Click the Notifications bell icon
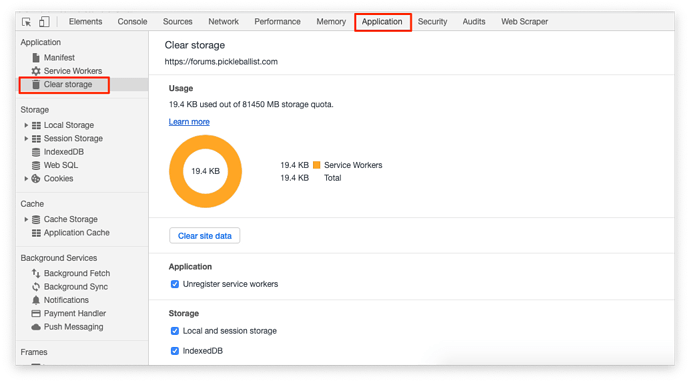This screenshot has height=383, width=690. tap(36, 300)
